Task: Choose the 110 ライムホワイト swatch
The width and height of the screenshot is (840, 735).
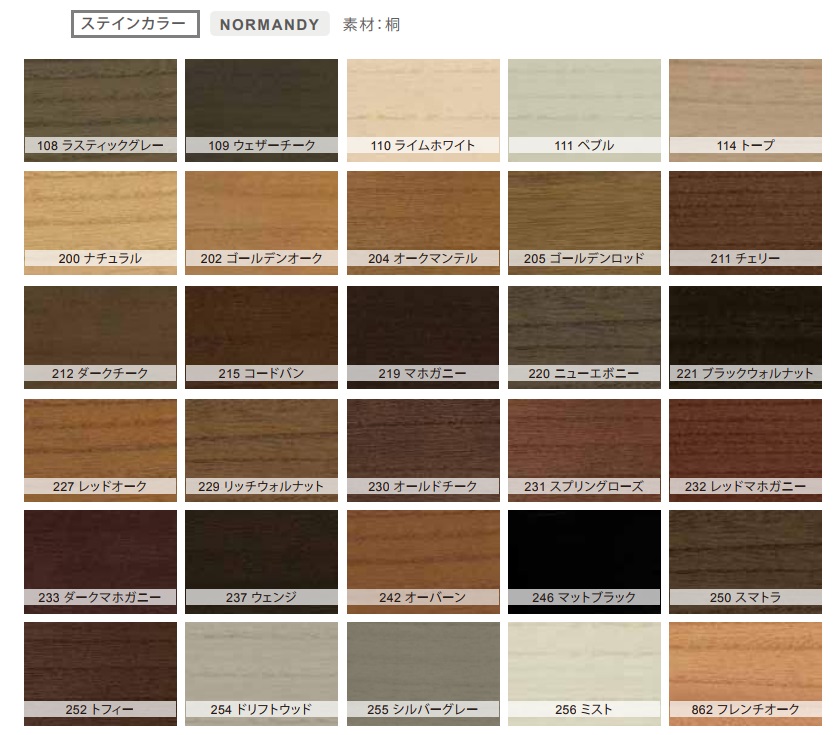Action: point(423,110)
